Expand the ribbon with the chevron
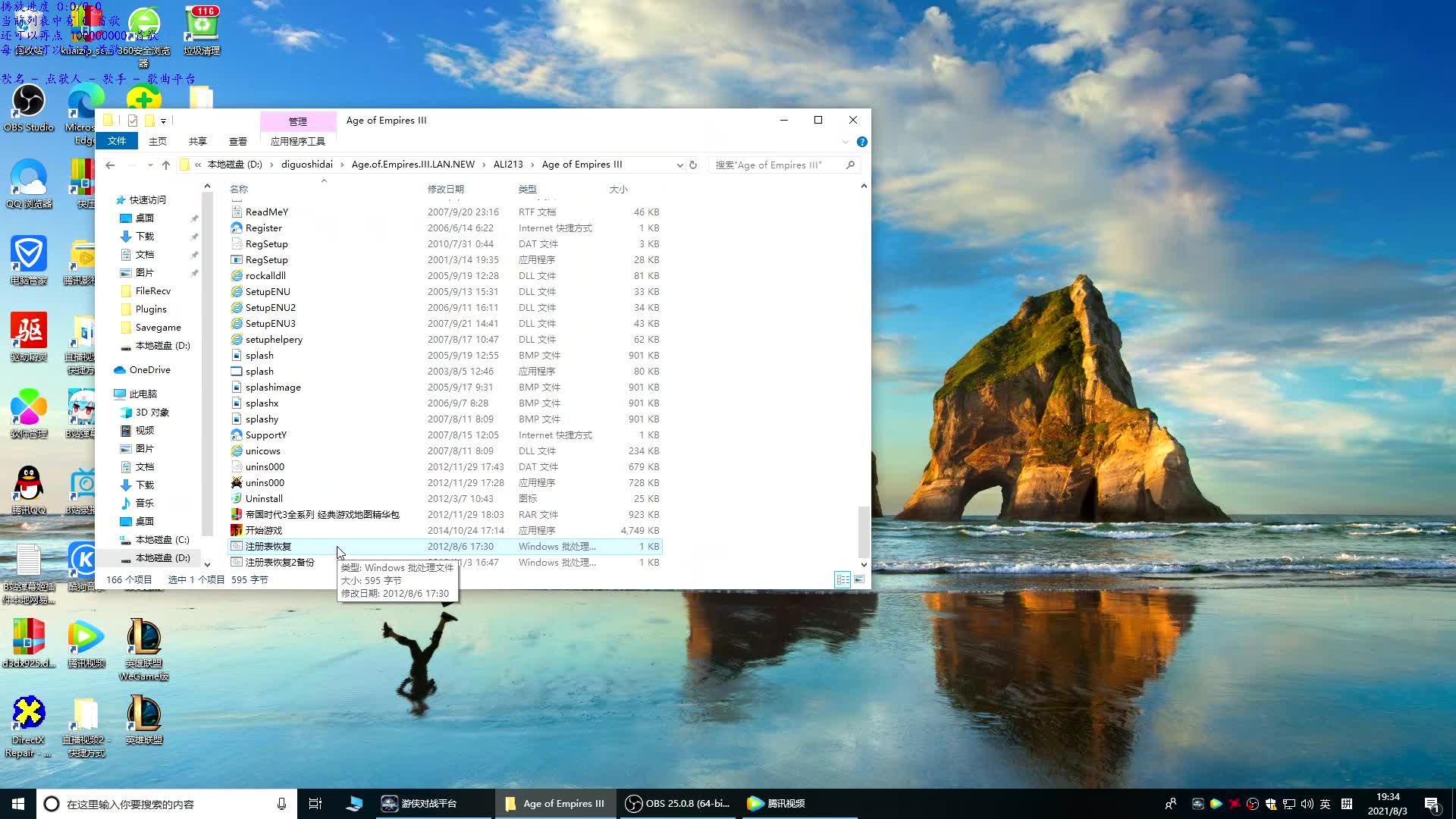 [x=846, y=142]
